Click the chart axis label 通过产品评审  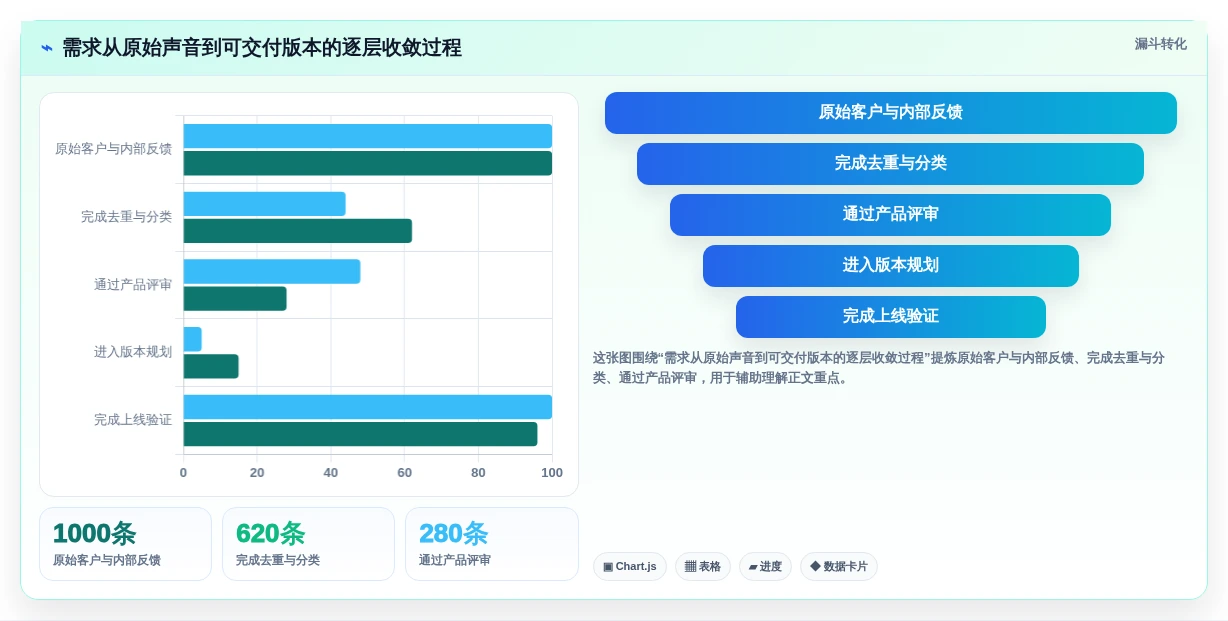pos(133,285)
